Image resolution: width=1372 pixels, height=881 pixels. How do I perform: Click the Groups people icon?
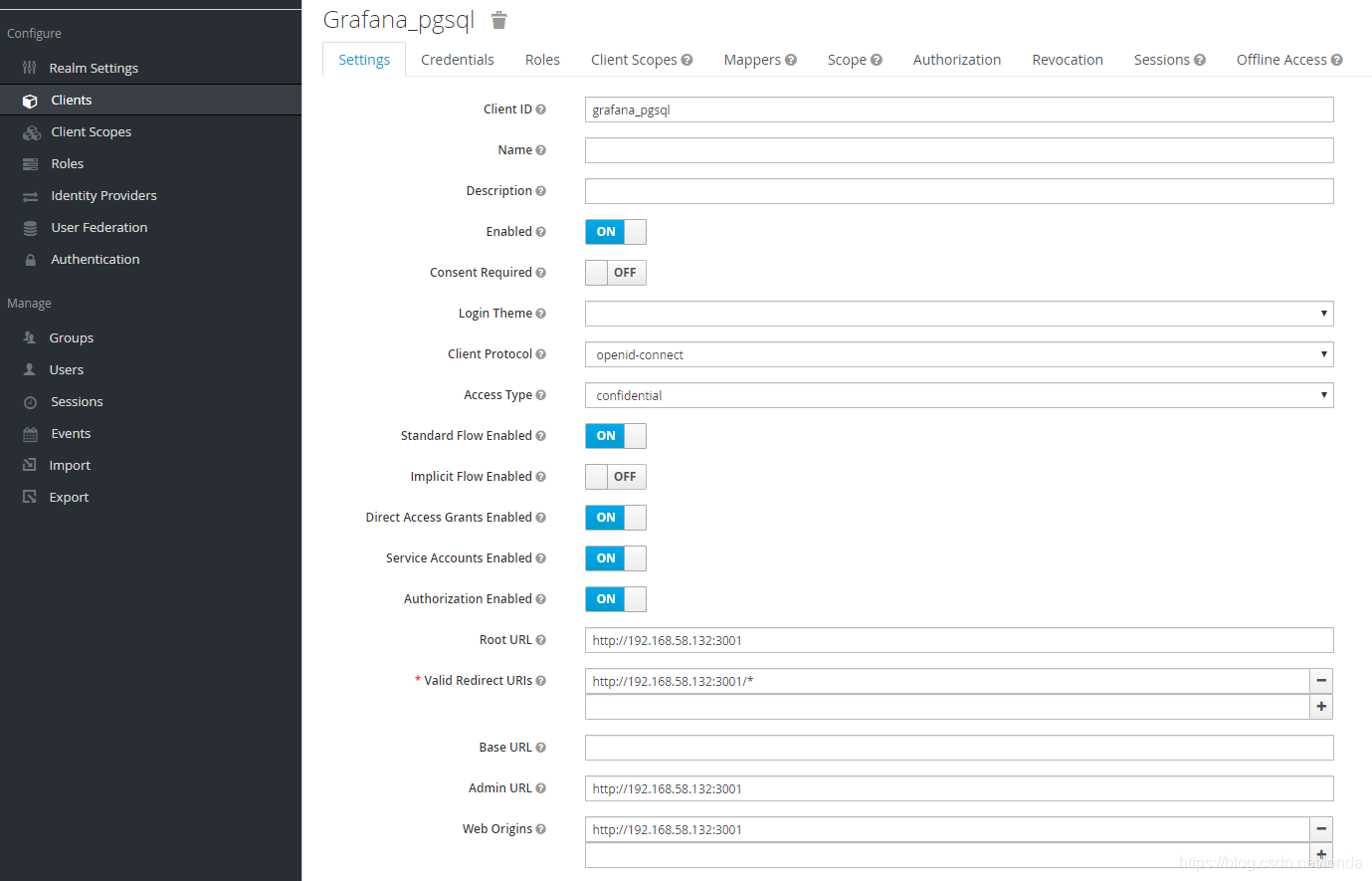(x=30, y=337)
